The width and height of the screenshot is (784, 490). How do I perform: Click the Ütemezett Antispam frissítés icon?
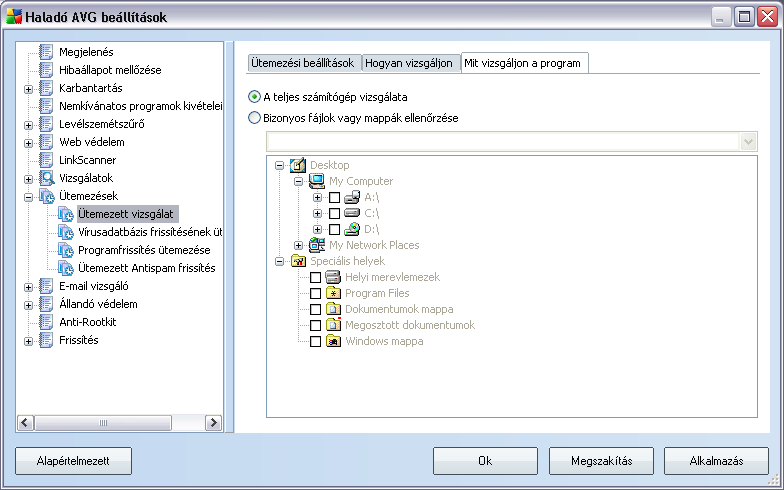66,268
